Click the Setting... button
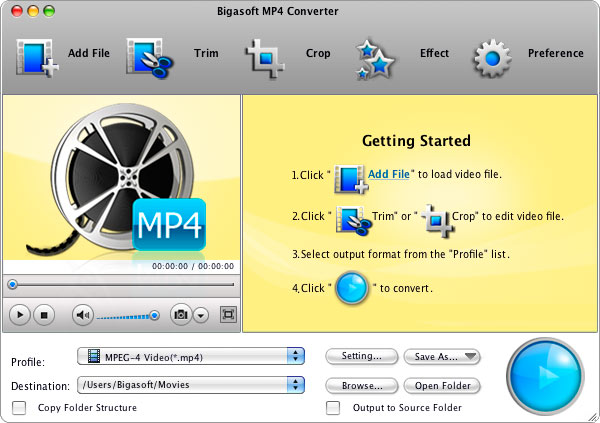This screenshot has width=600, height=423. pos(361,356)
